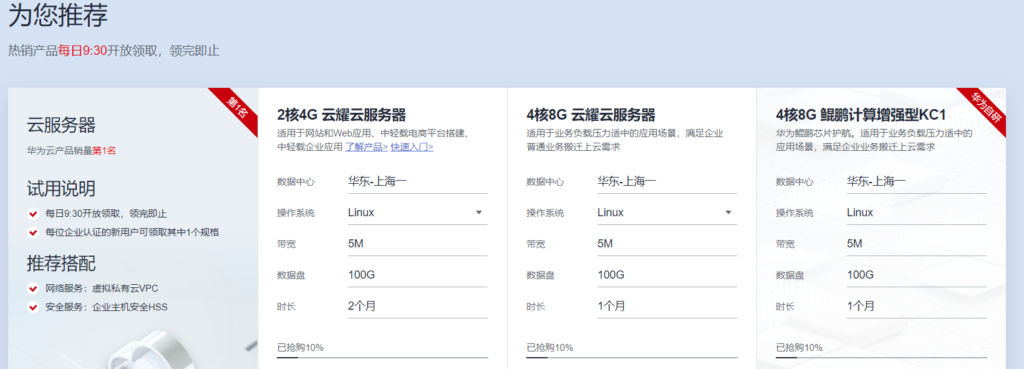Viewport: 1024px width, 369px height.
Task: Click the red 每日9:30 text in subtitle
Action: [82, 51]
